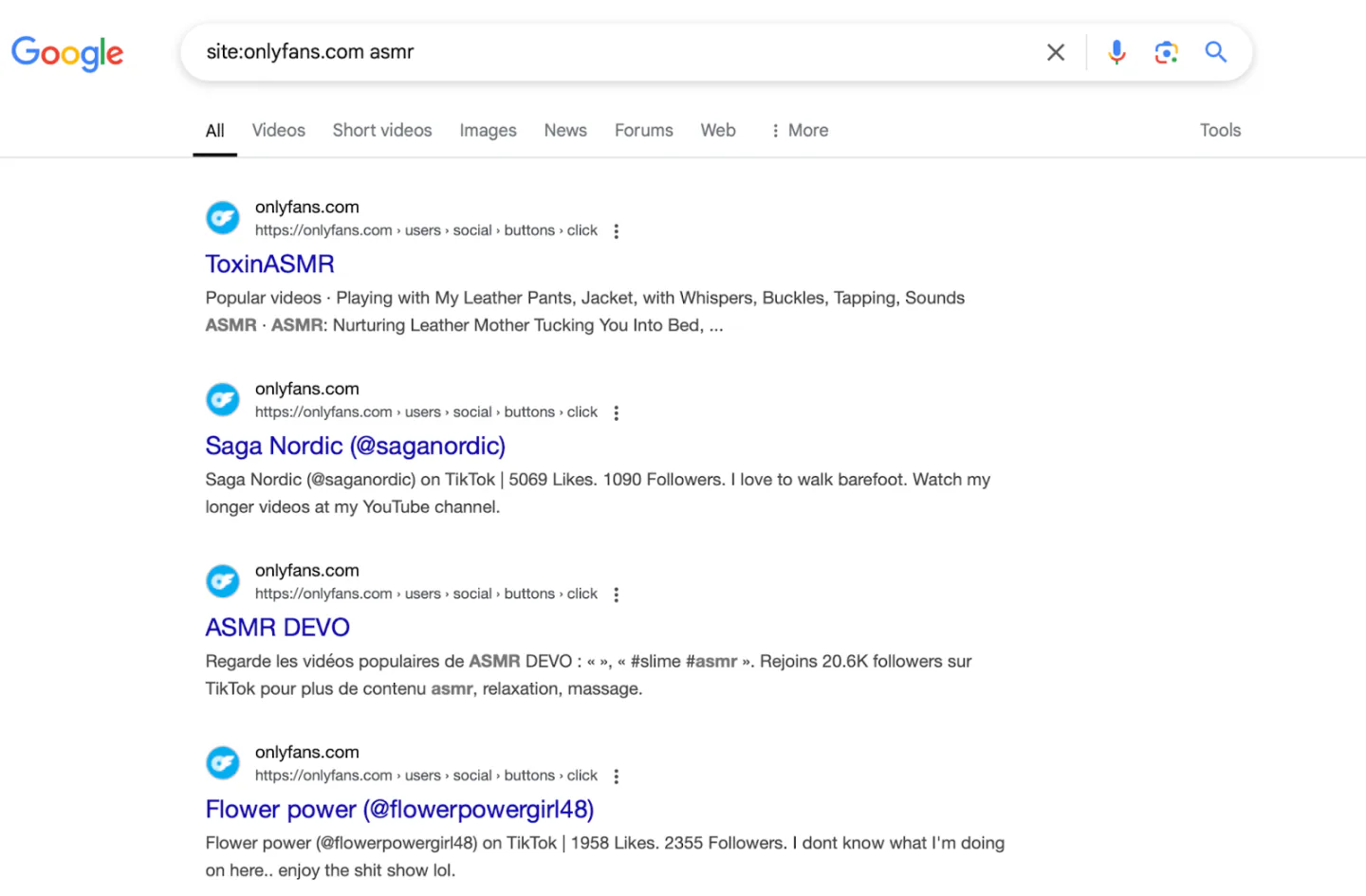Select the All tab
Screen dimensions: 1366x896
(x=215, y=131)
